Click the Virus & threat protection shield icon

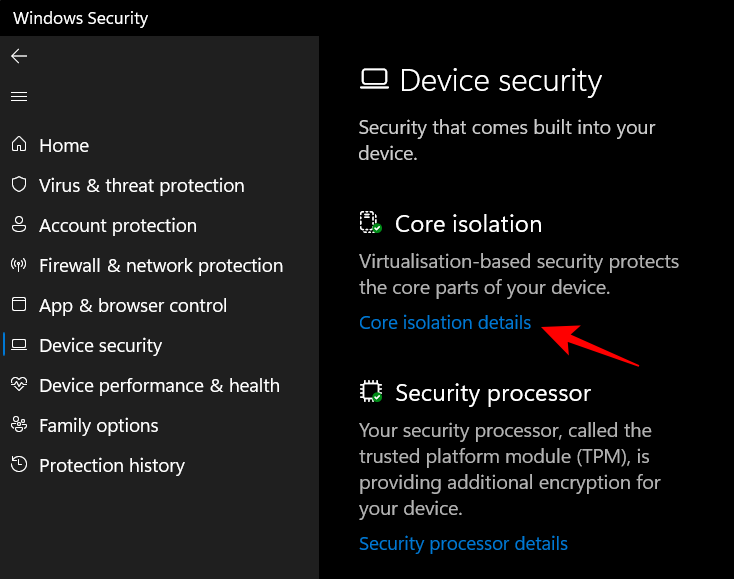(x=19, y=185)
